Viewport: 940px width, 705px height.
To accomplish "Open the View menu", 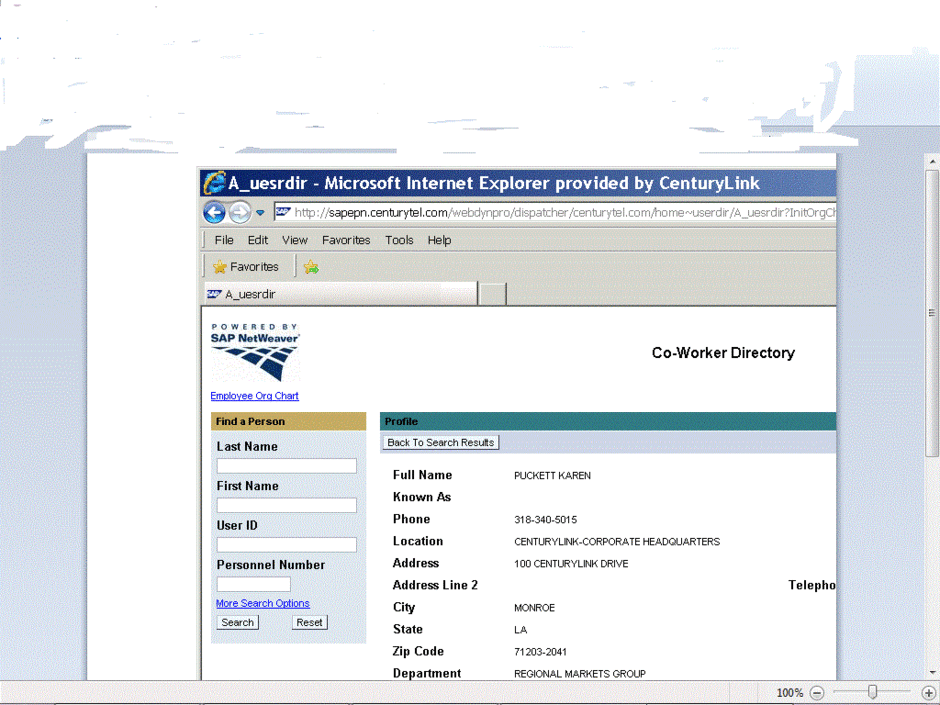I will (295, 240).
